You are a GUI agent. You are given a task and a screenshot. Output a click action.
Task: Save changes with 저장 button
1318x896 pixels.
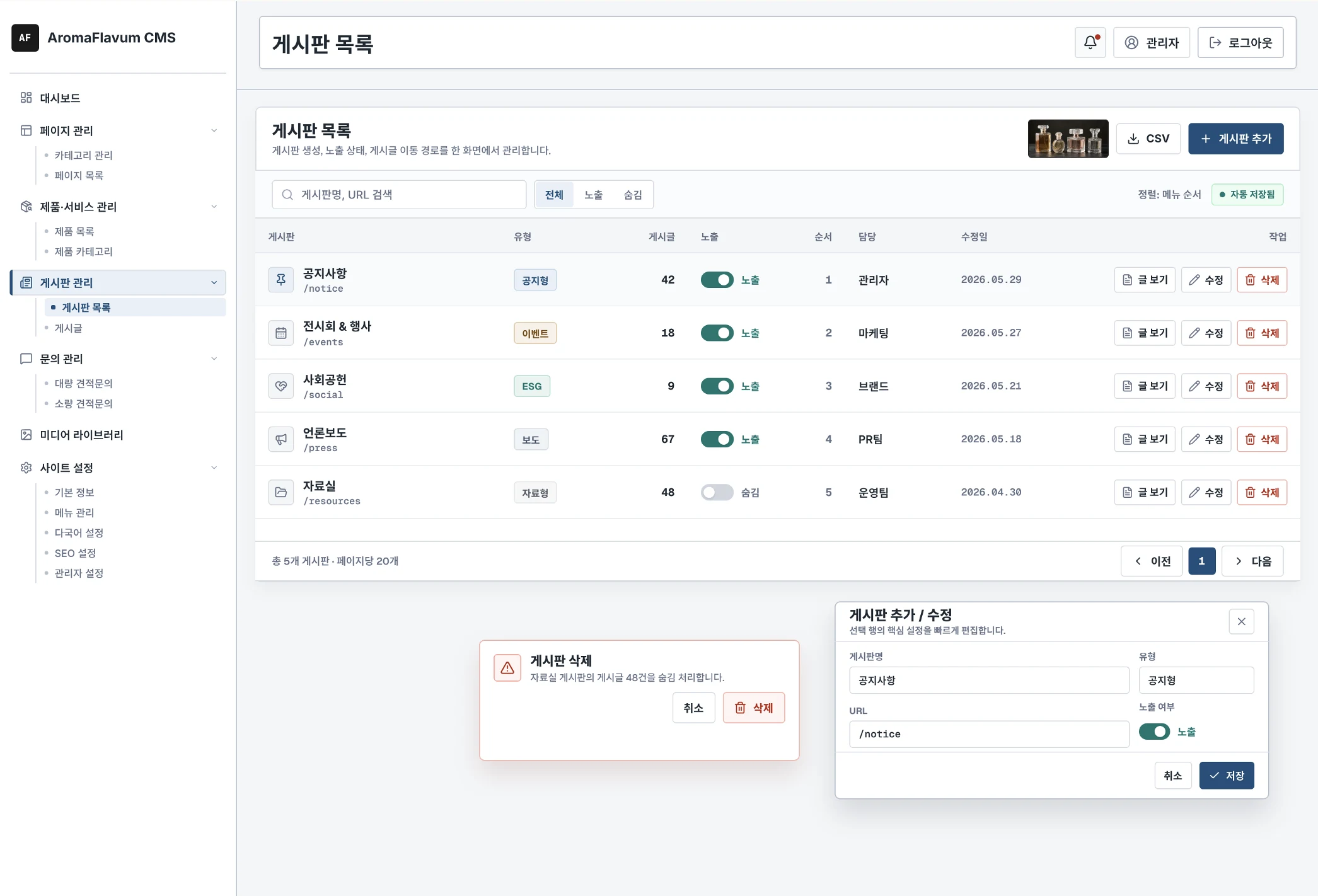(1227, 776)
